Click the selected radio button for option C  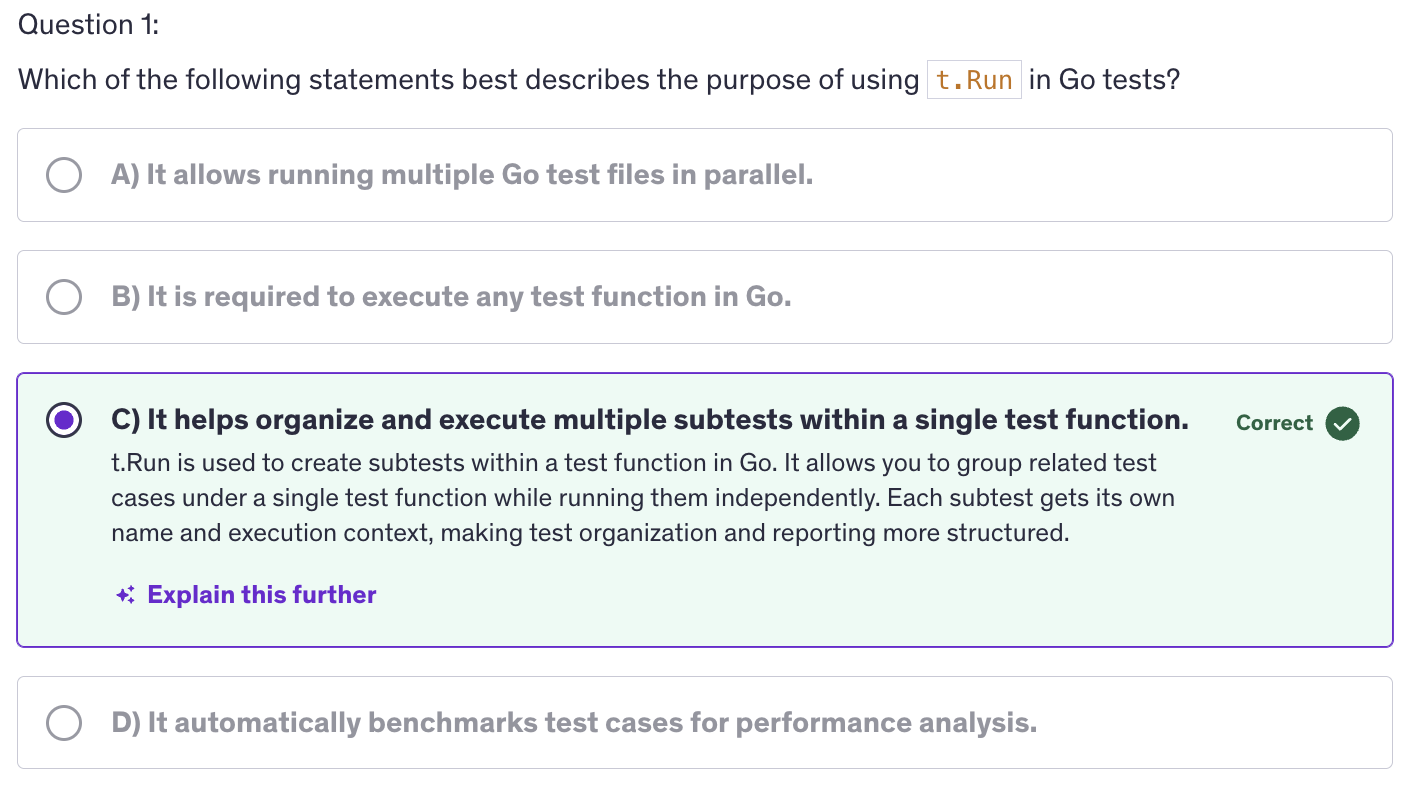64,421
